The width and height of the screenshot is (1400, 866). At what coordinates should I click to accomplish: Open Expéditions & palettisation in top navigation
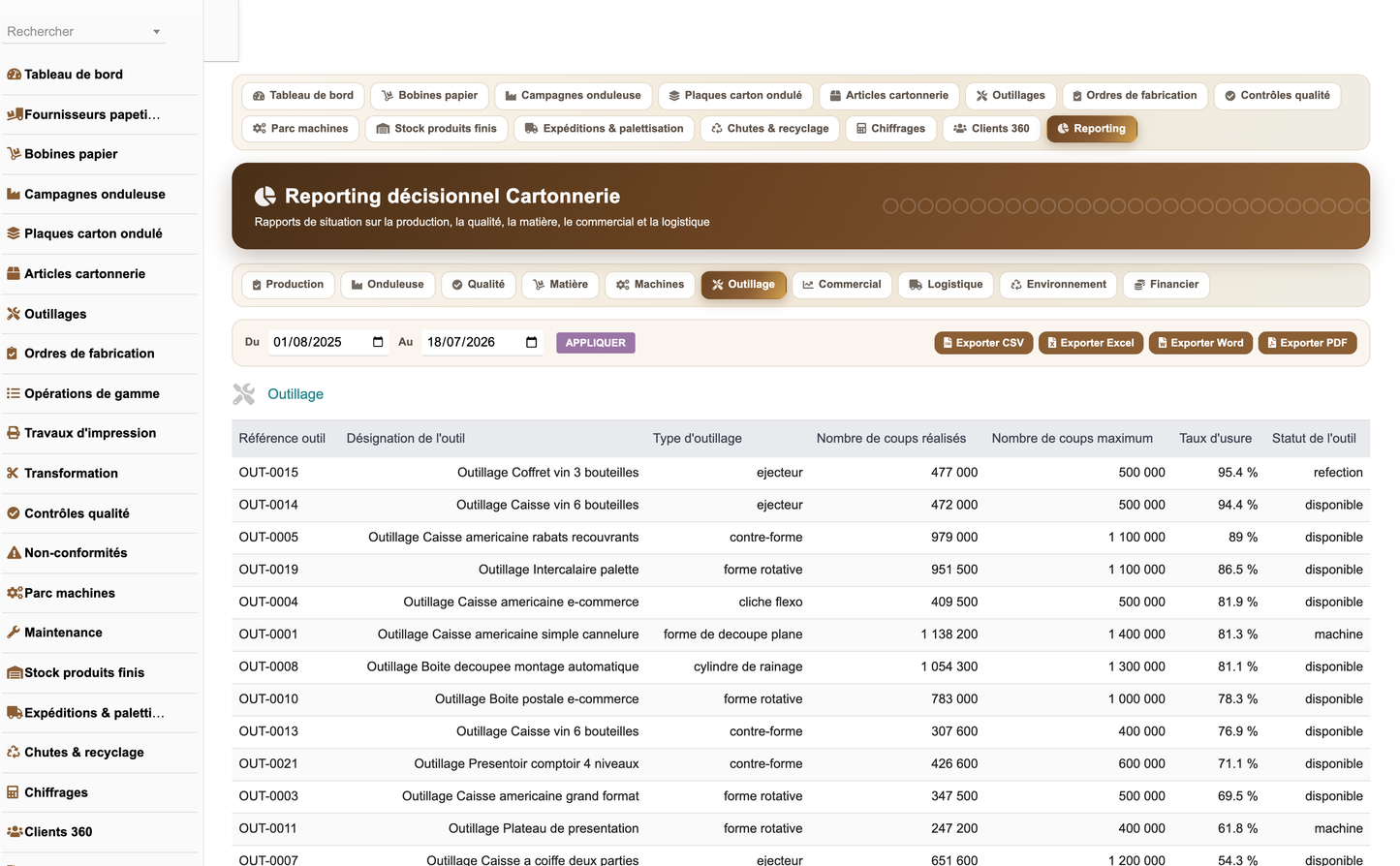[604, 129]
